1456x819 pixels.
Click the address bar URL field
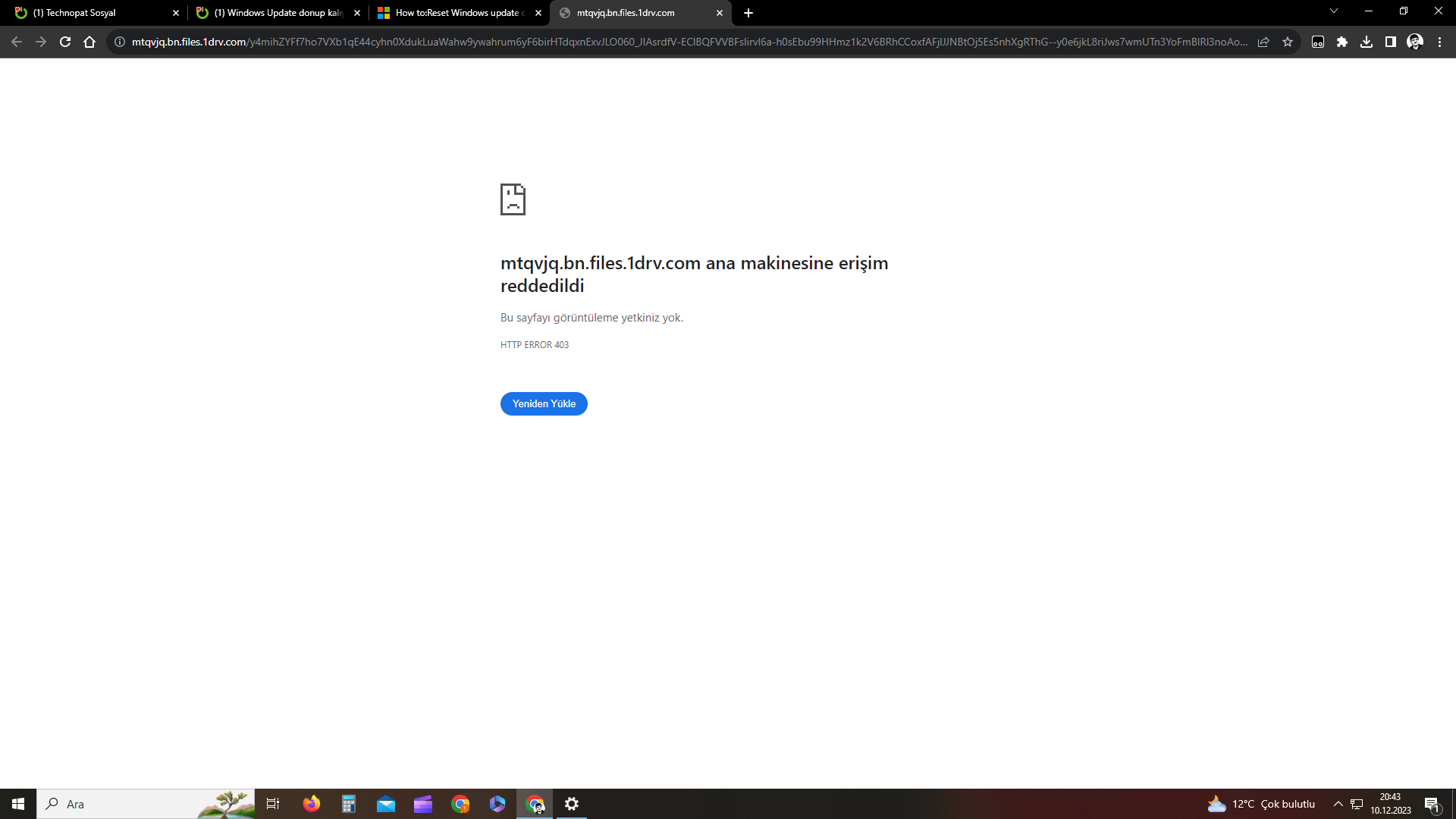682,42
